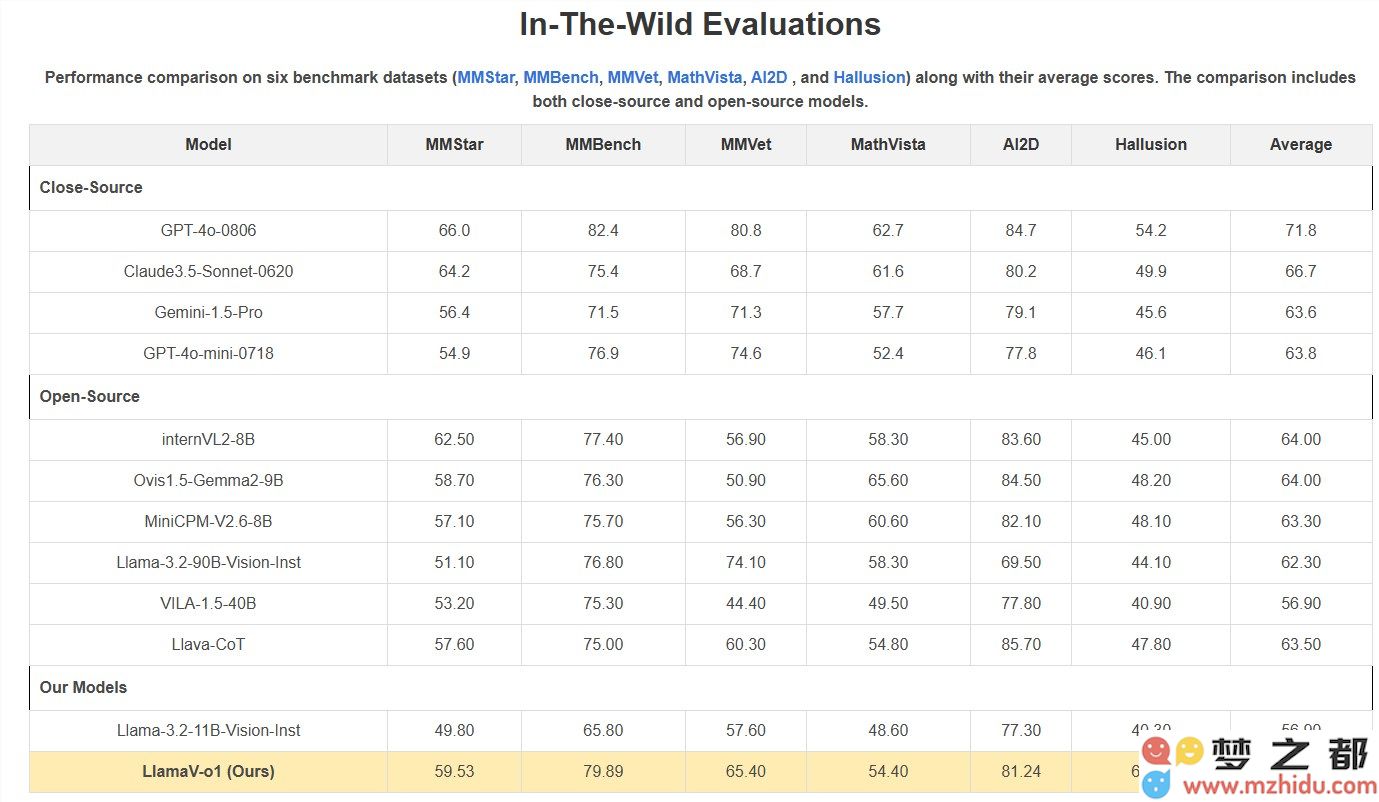1379x802 pixels.
Task: Click the AI2D column header
Action: pyautogui.click(x=1021, y=144)
